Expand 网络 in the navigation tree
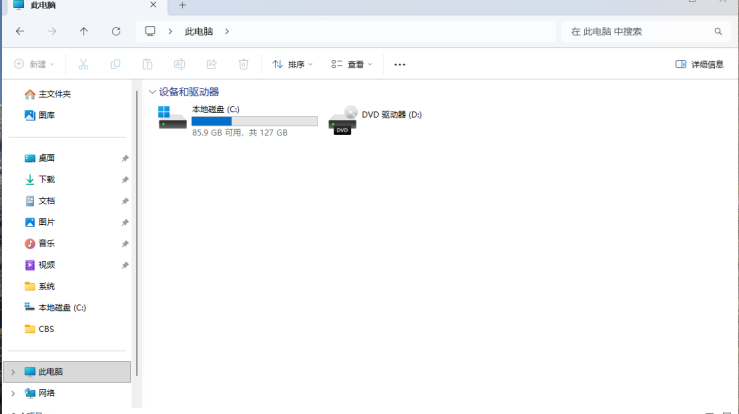This screenshot has width=739, height=414. 13,393
